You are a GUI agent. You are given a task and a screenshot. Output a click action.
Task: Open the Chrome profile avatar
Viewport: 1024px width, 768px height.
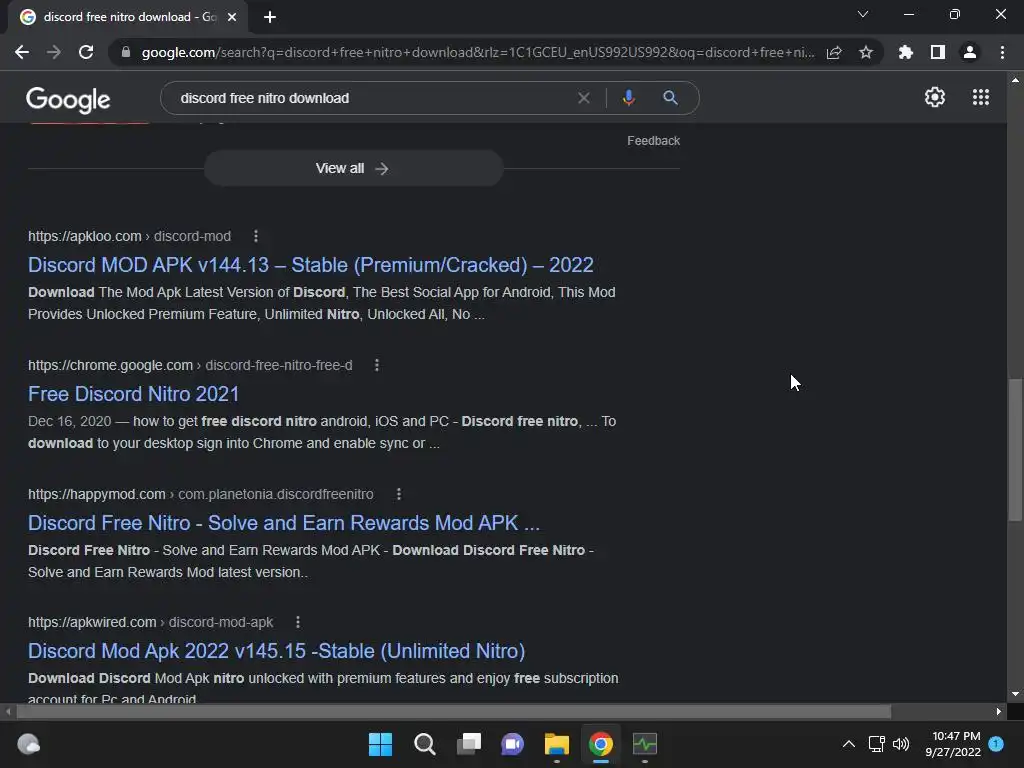click(x=970, y=52)
